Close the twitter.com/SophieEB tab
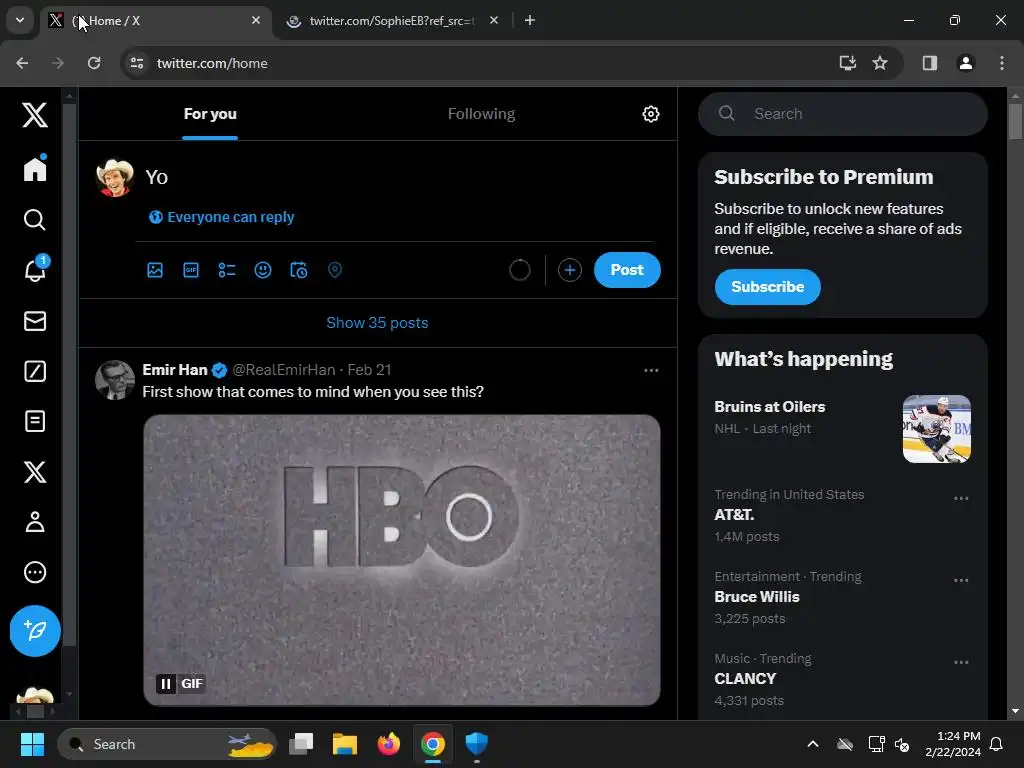 [x=494, y=20]
